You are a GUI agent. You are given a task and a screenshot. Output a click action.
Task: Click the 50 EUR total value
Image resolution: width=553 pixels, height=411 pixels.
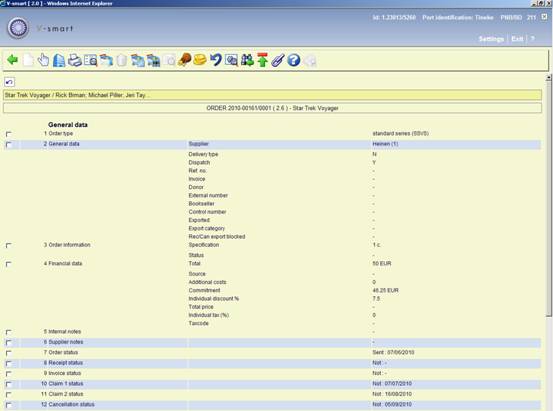(x=382, y=264)
